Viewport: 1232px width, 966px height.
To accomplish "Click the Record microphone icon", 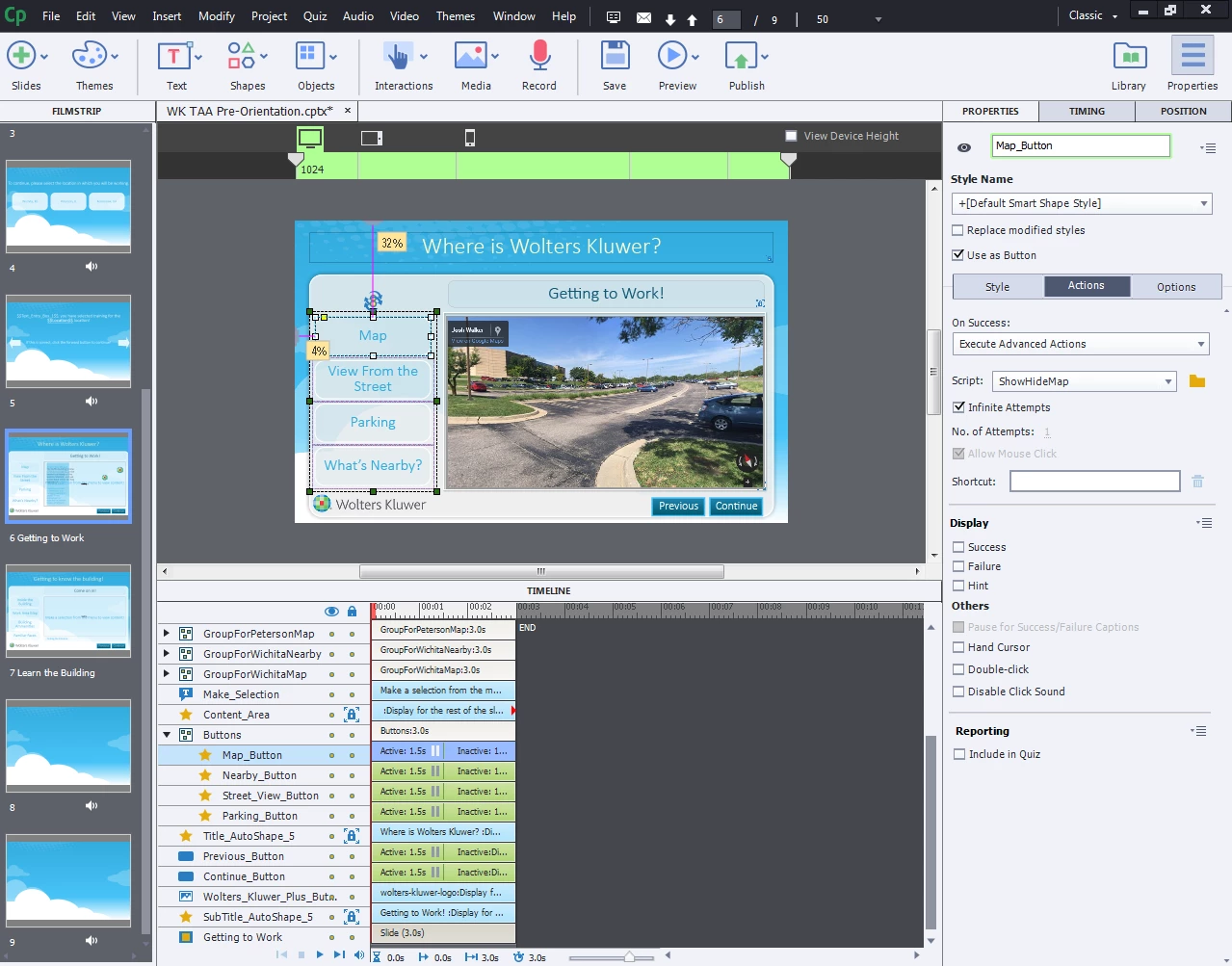I will pyautogui.click(x=539, y=56).
